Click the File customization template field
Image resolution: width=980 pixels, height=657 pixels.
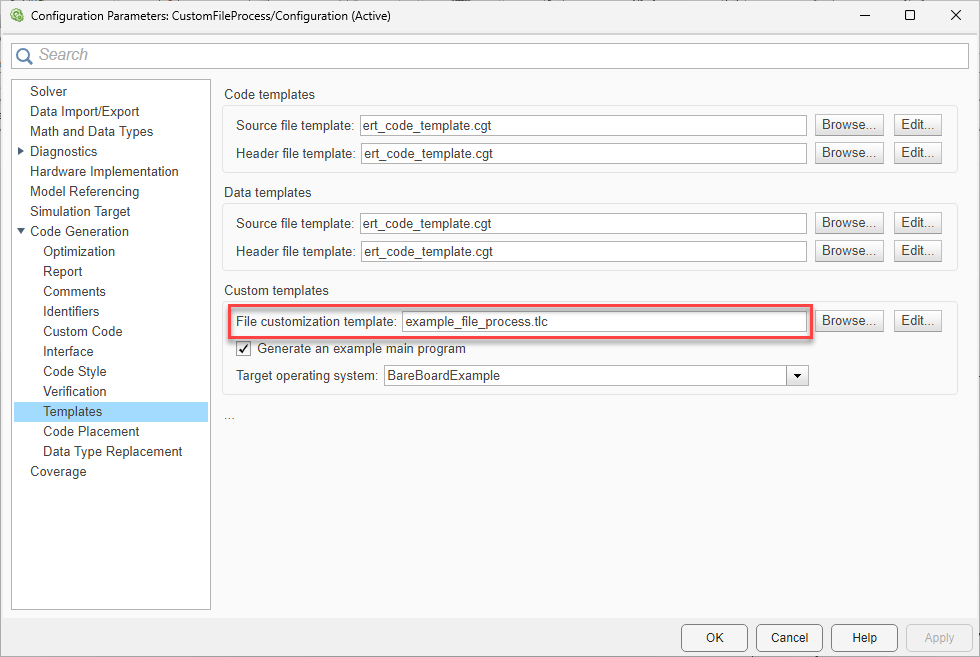[603, 322]
